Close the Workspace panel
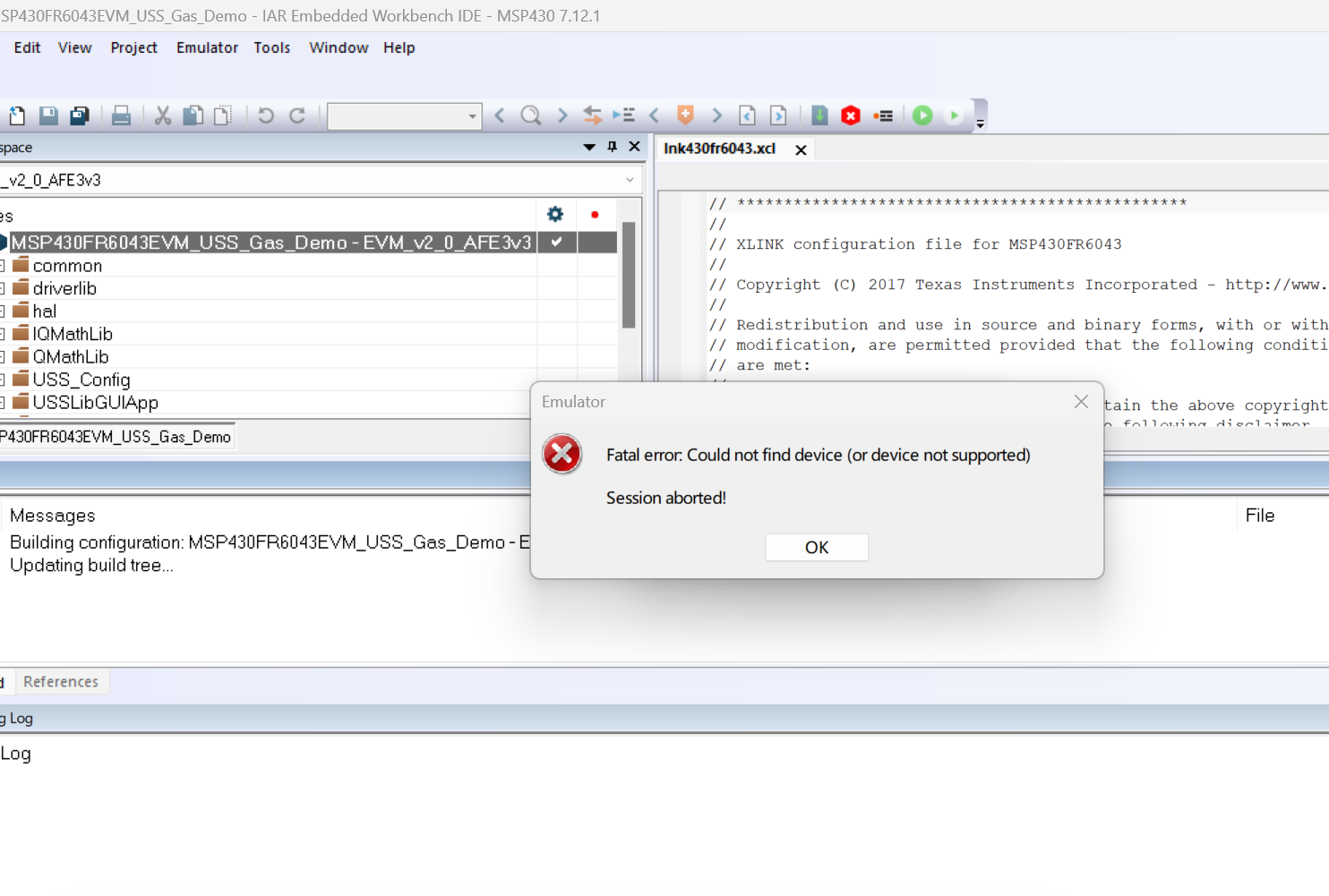The width and height of the screenshot is (1329, 896). point(635,147)
